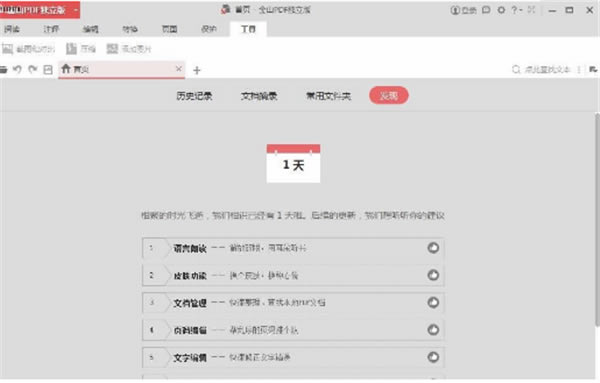Click the red 金山PDF独立版 application button
Viewport: 600px width, 383px height.
pyautogui.click(x=40, y=10)
